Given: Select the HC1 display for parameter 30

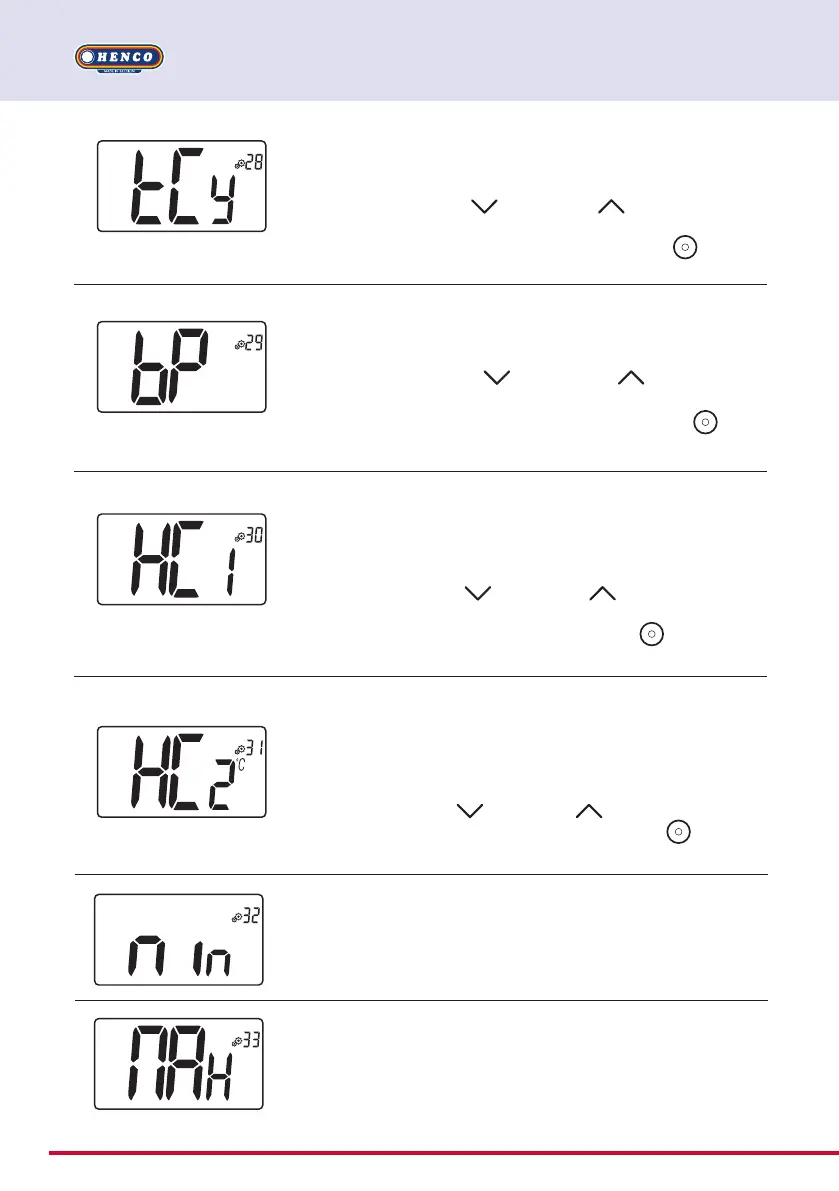Looking at the screenshot, I should click(x=181, y=559).
